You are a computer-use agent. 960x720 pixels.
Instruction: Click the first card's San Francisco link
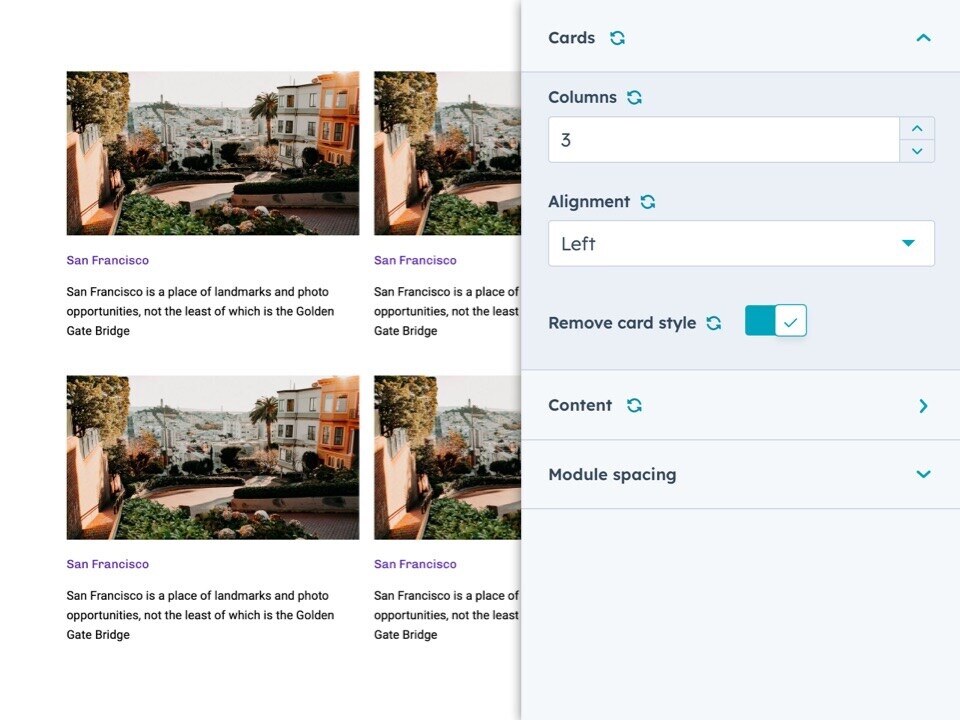pos(107,260)
